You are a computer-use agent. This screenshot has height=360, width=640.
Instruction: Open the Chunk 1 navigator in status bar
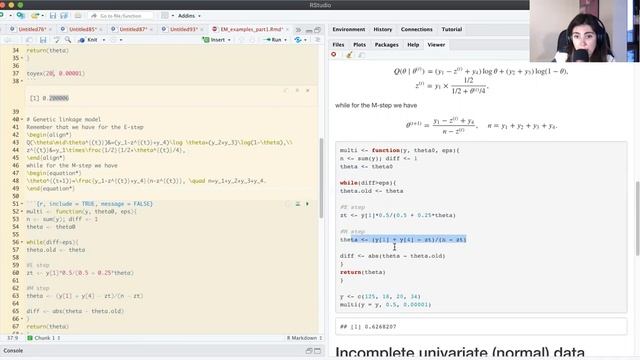[x=44, y=338]
